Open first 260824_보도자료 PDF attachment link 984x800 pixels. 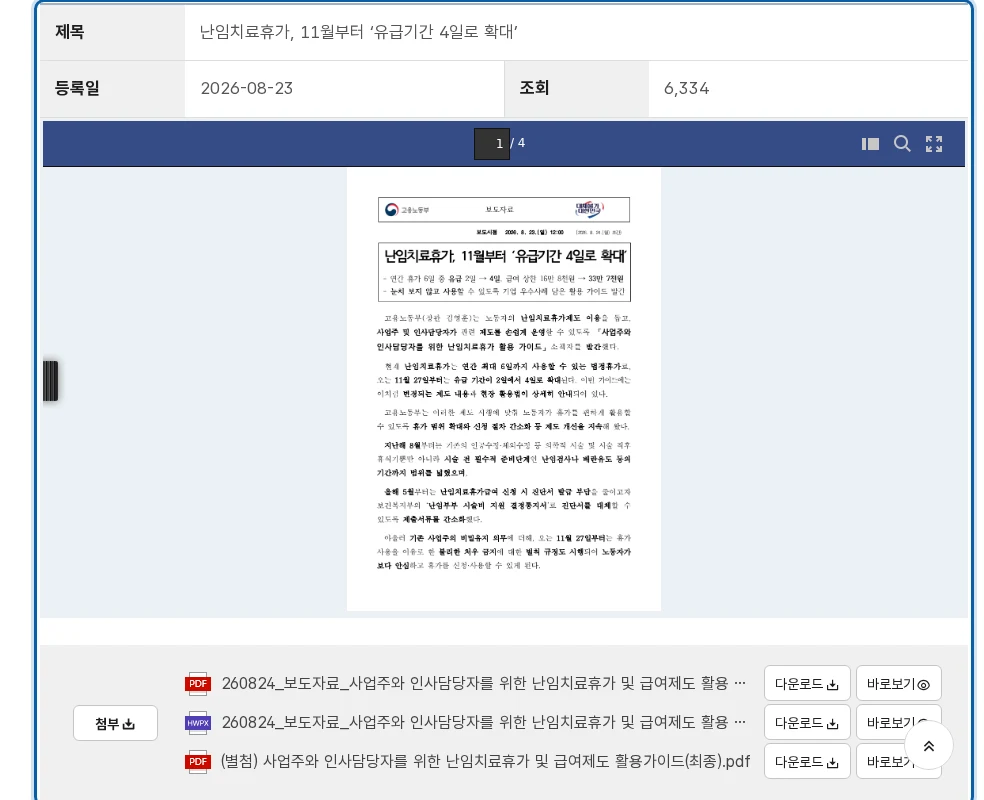[x=484, y=683]
